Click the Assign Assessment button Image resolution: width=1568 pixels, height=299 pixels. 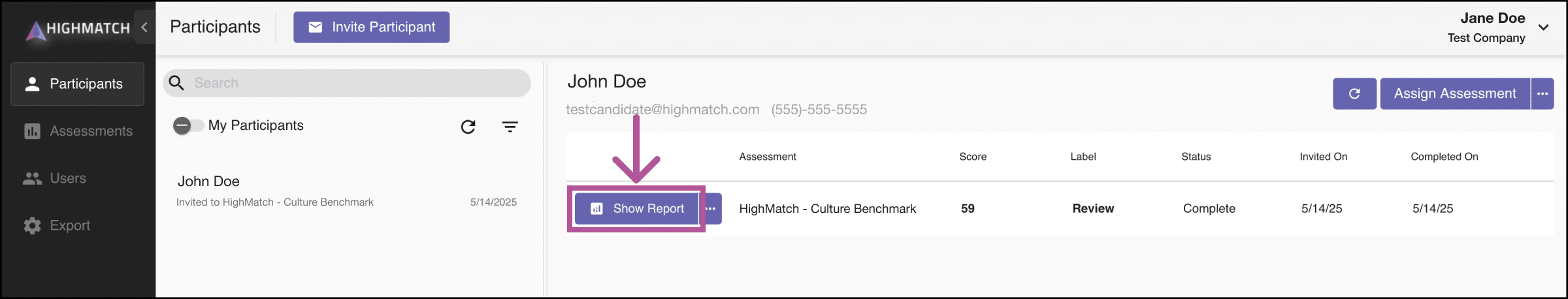1455,94
